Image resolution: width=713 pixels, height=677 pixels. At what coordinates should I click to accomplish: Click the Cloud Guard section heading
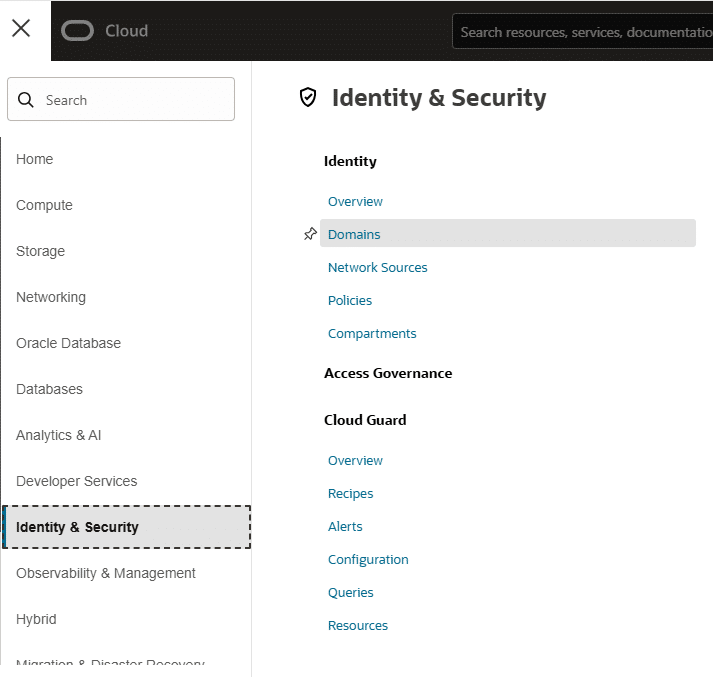[x=365, y=420]
